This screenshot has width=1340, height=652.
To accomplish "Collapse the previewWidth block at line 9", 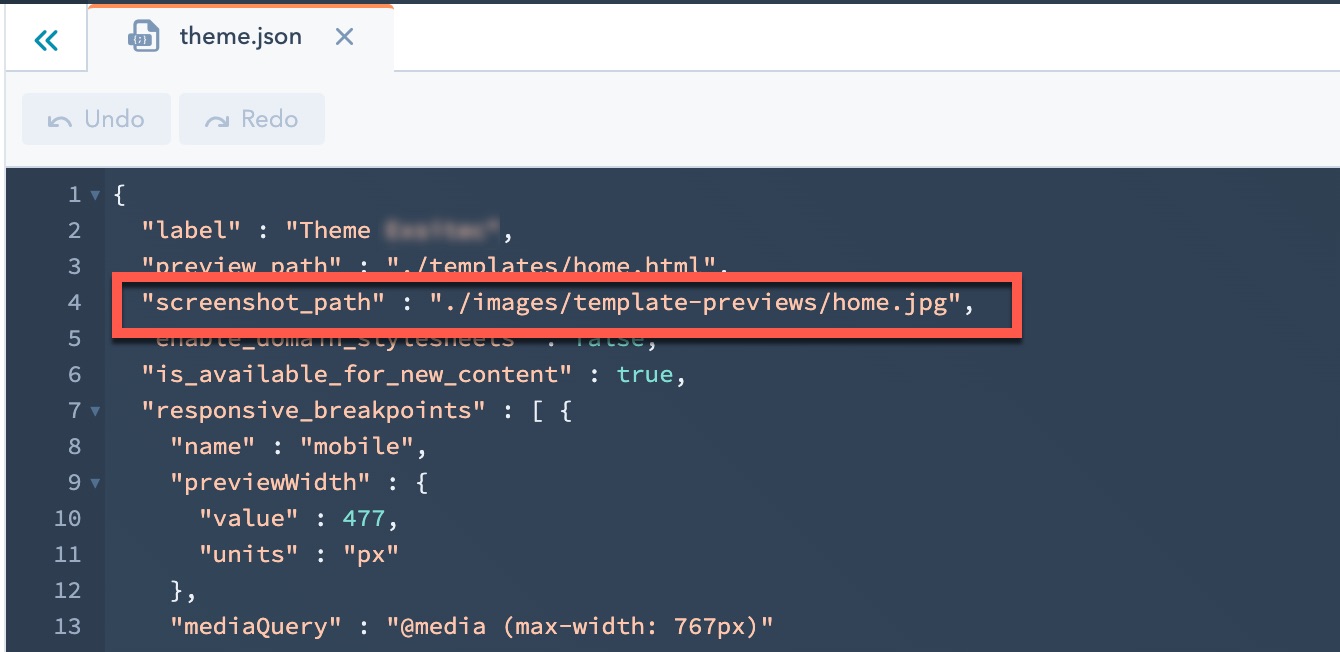I will (95, 483).
